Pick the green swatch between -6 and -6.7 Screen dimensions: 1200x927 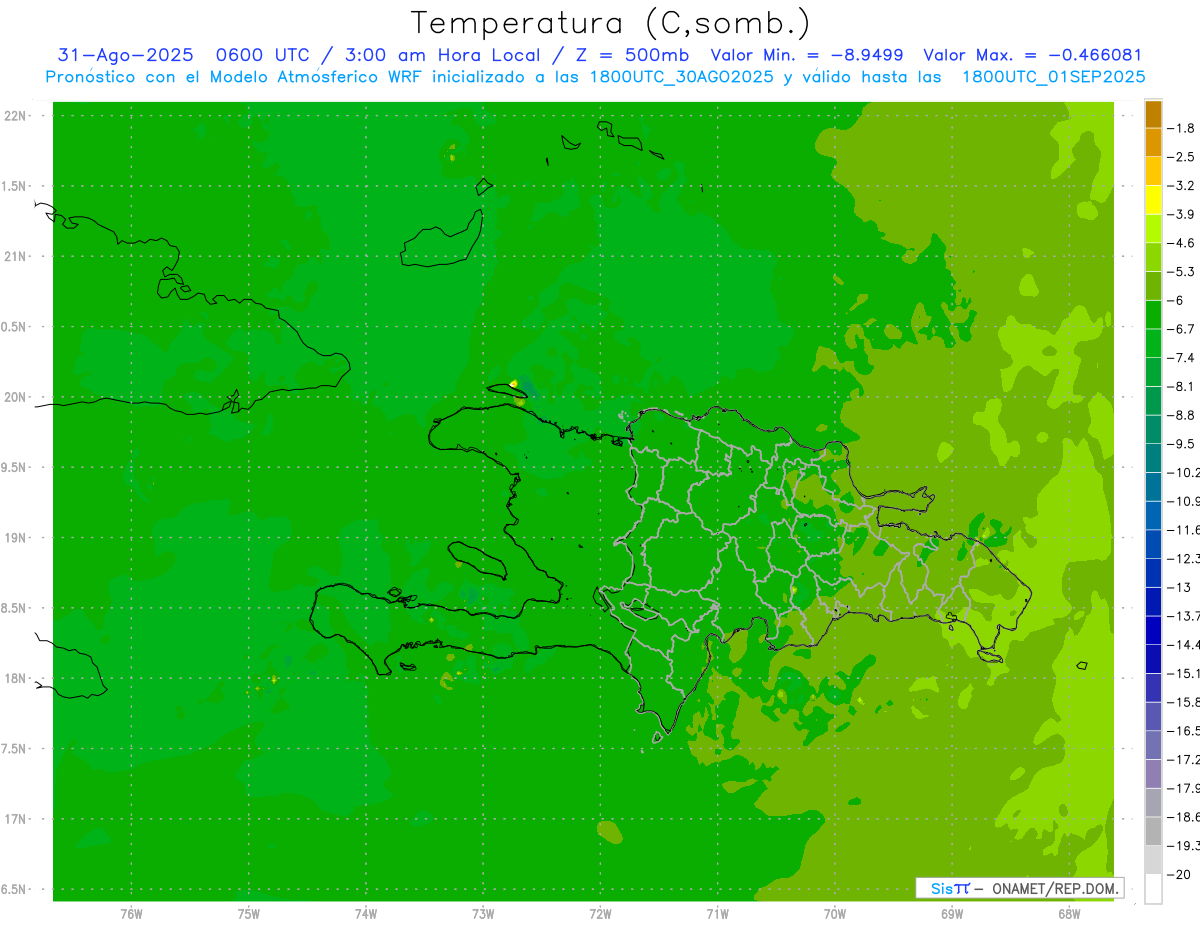click(1153, 315)
